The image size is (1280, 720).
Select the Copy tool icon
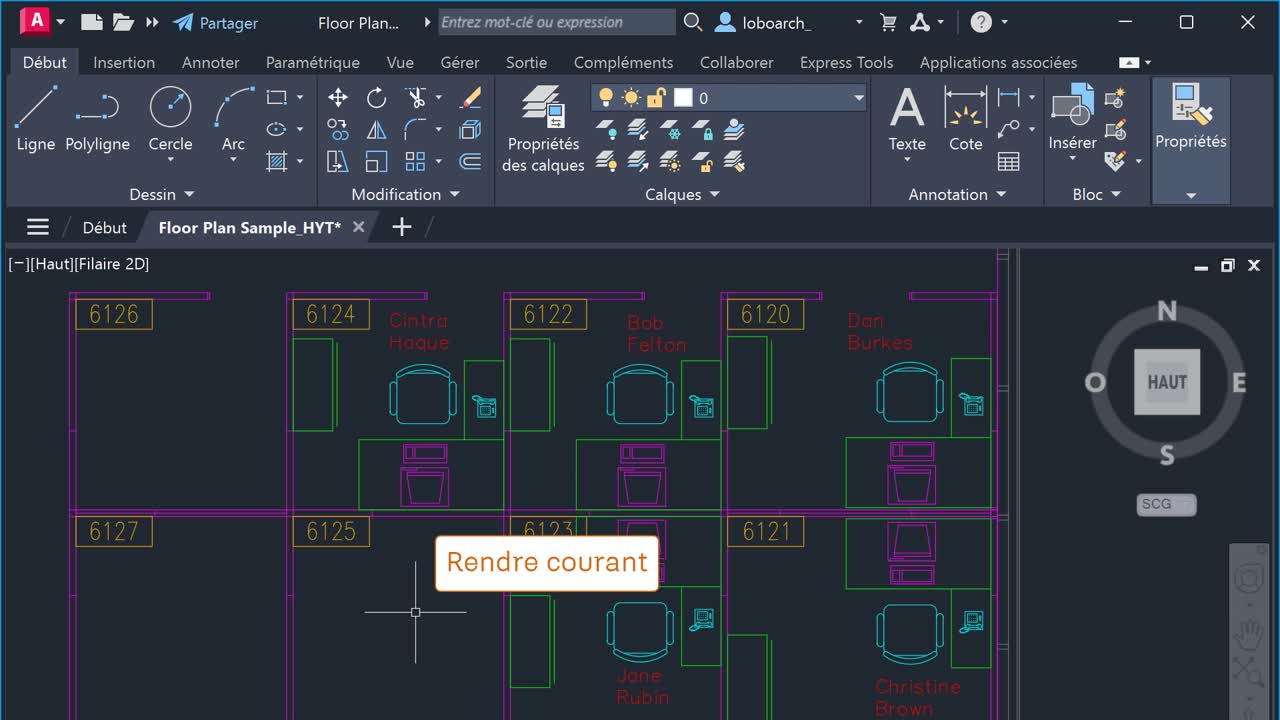click(338, 129)
